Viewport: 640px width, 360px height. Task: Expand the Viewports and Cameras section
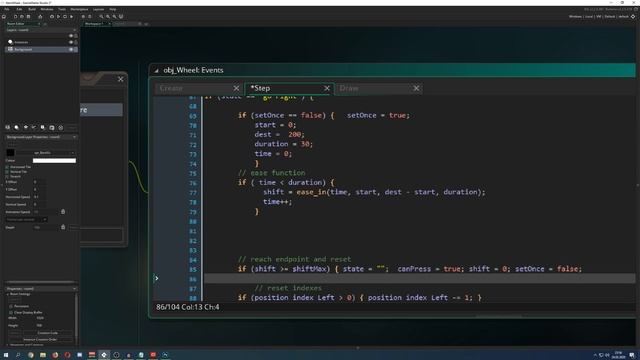click(x=7, y=345)
